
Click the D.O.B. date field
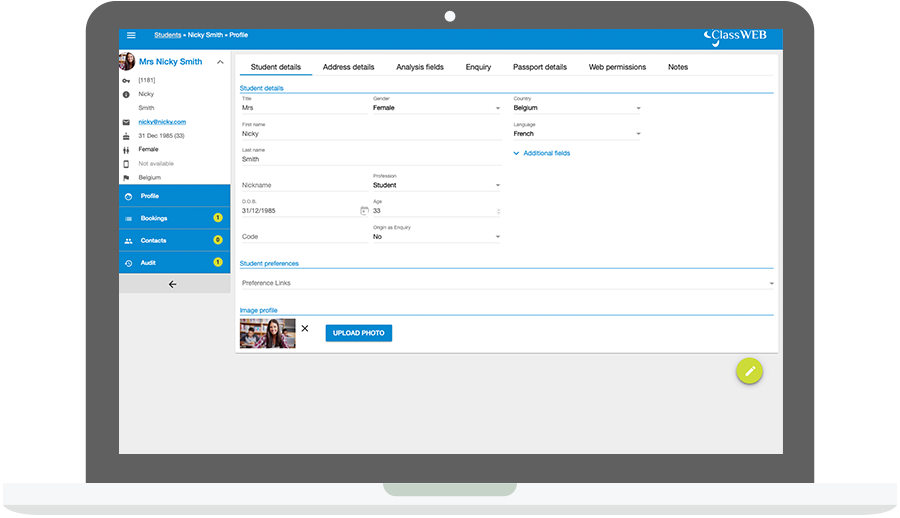300,211
